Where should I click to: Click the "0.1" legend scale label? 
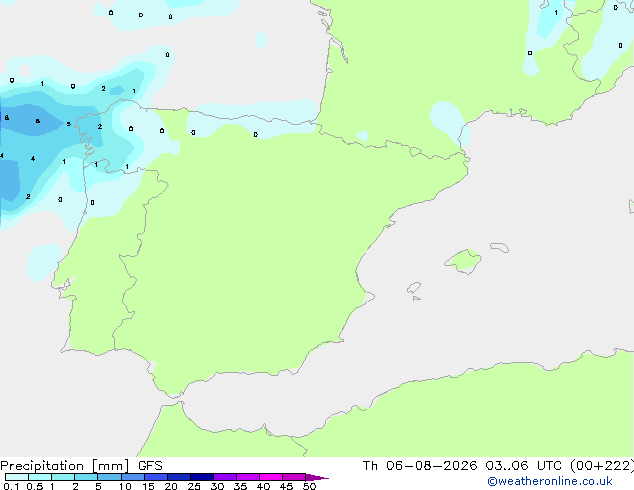coord(11,486)
